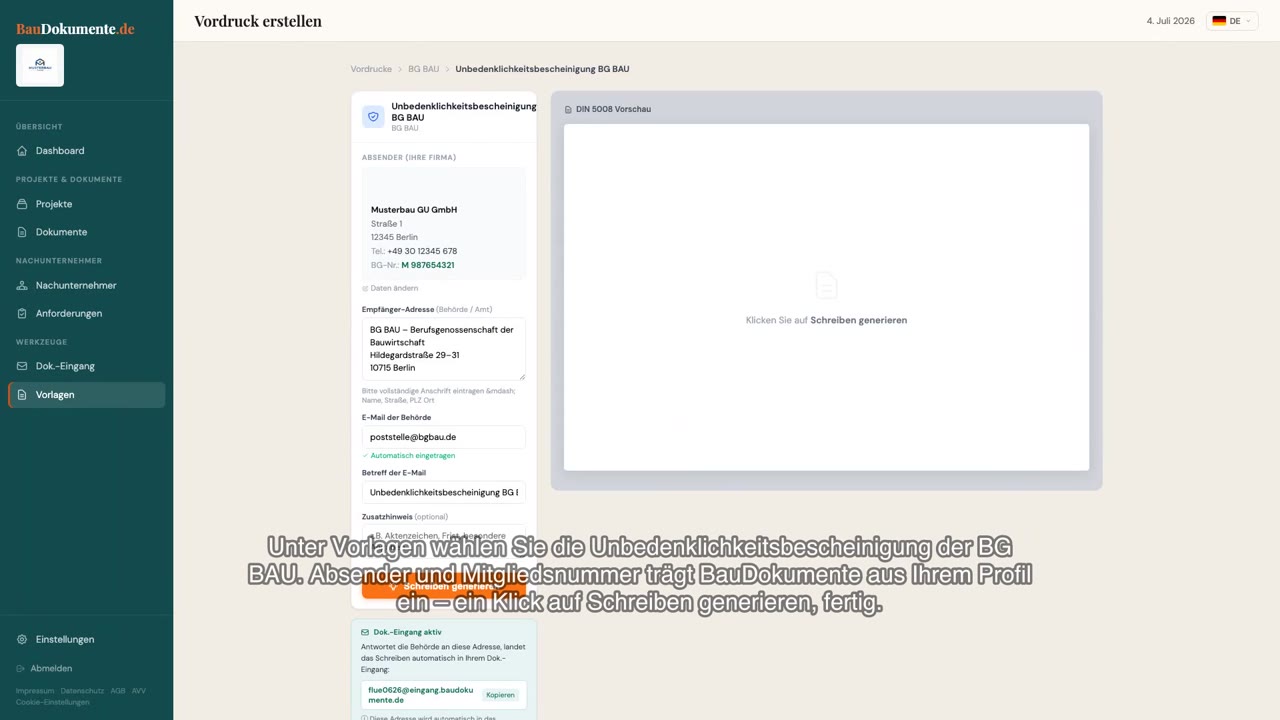The image size is (1280, 720).
Task: Click the pencil icon beside Daten ändern
Action: tap(365, 288)
